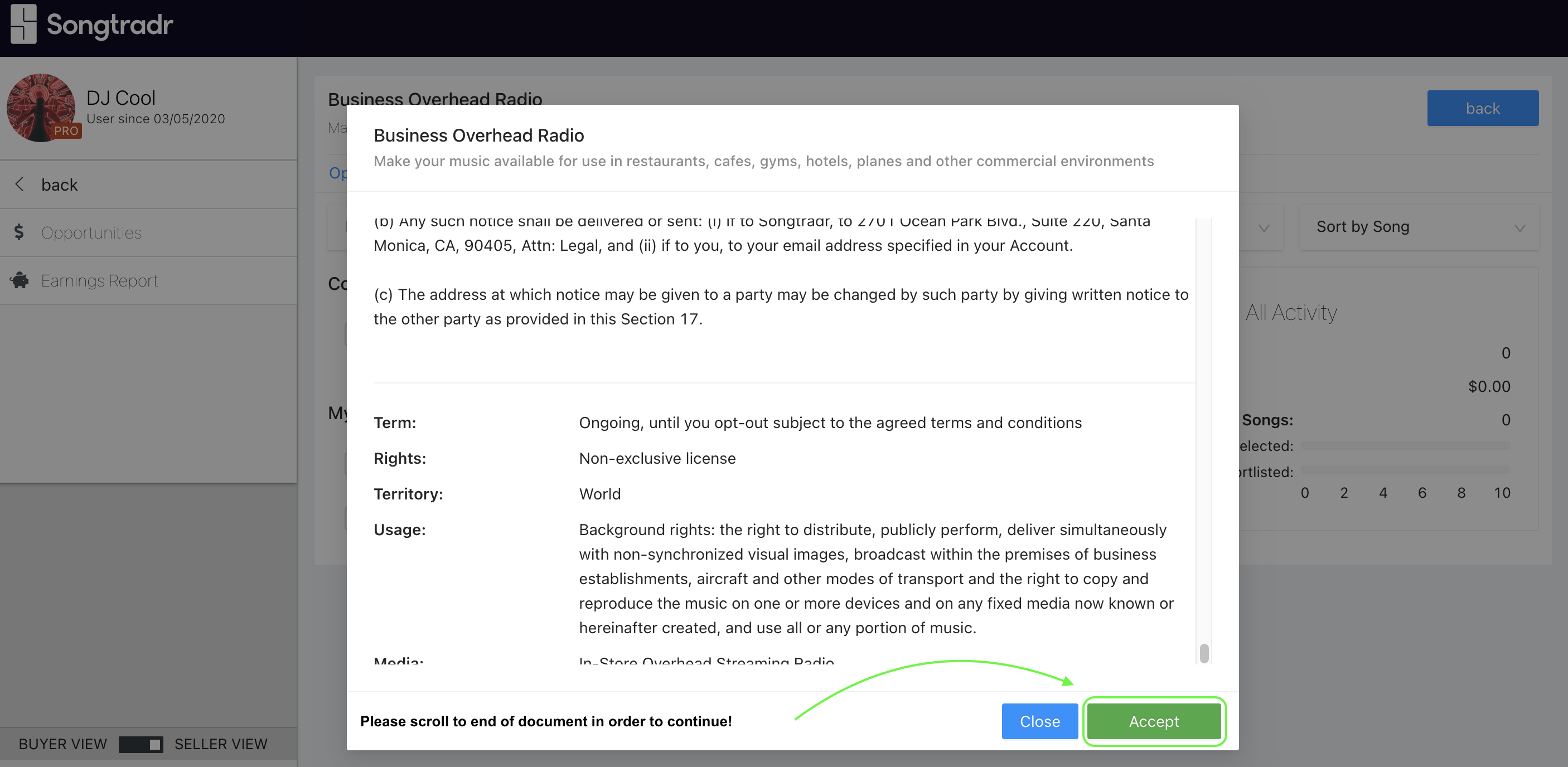
Task: Click the Songtradr wordmark in header
Action: coord(110,25)
